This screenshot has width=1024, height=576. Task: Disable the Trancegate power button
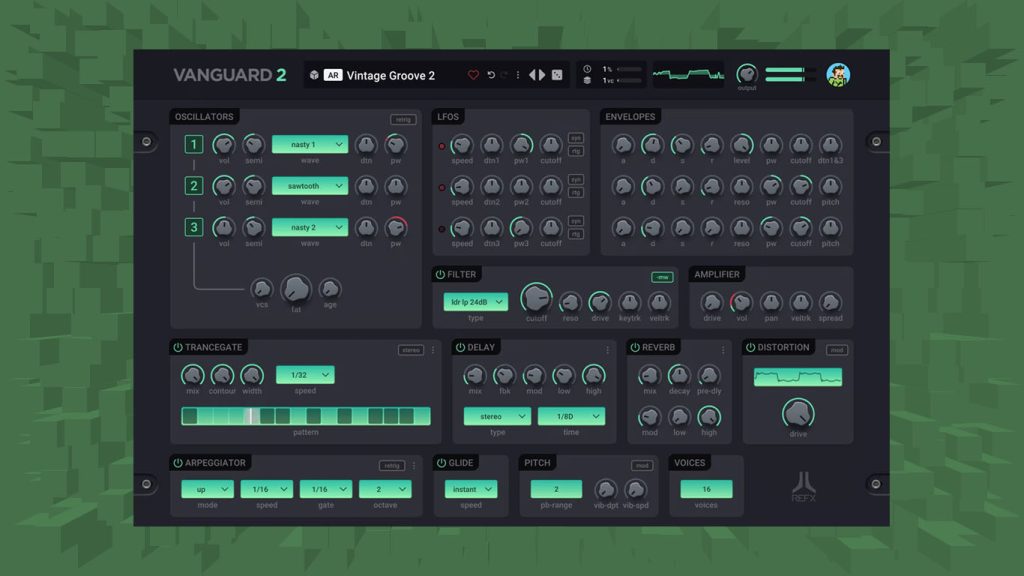[178, 347]
